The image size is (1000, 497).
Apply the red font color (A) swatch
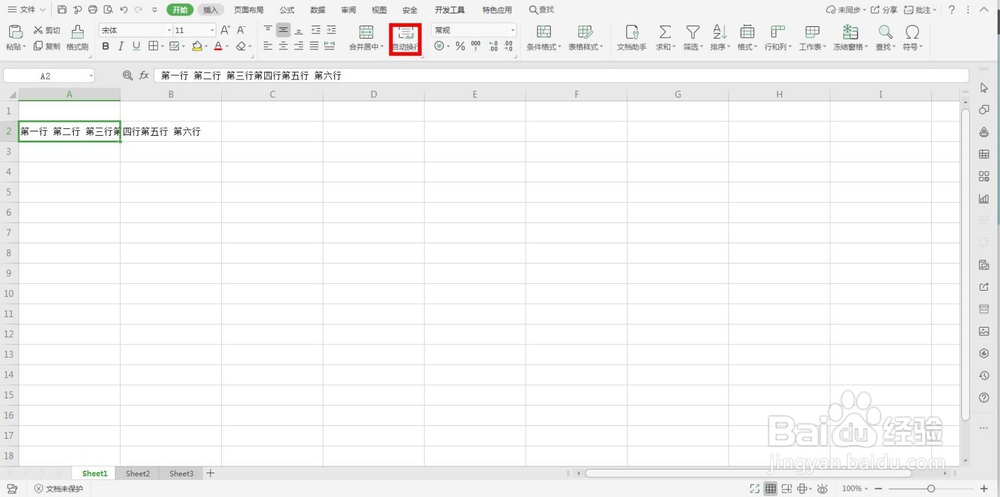pyautogui.click(x=218, y=46)
